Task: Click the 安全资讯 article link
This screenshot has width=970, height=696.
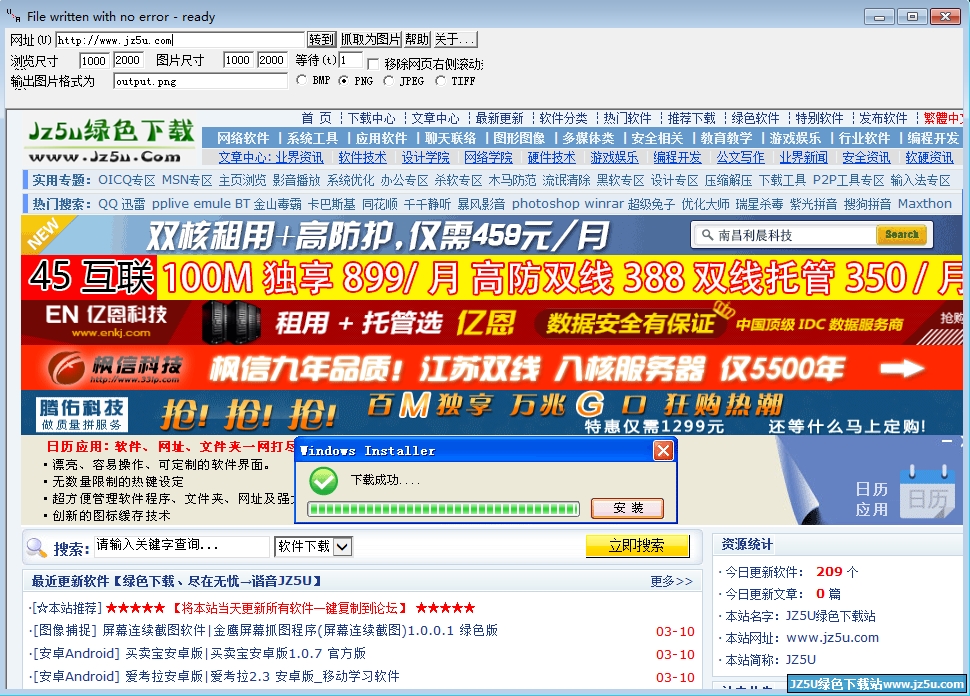Action: 866,158
